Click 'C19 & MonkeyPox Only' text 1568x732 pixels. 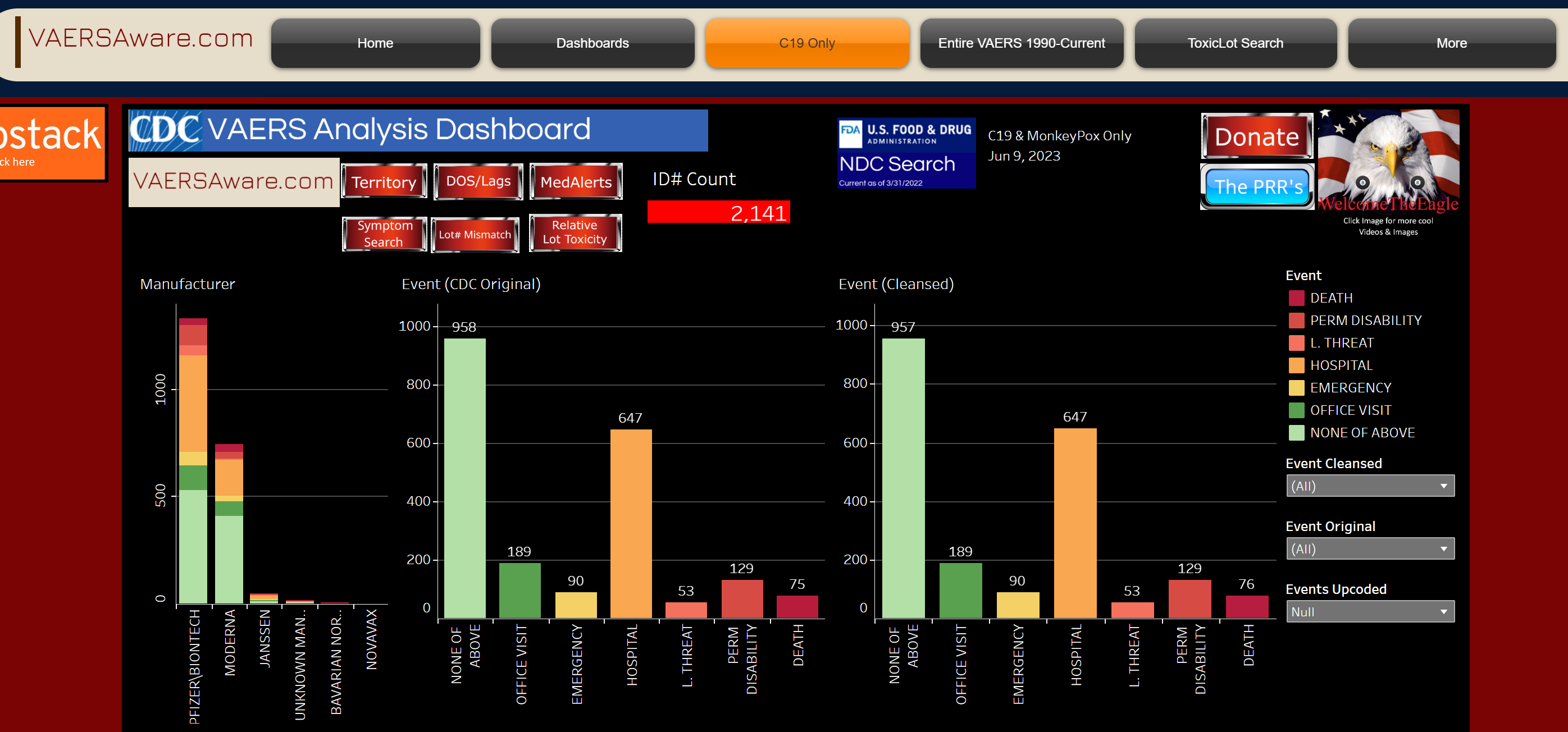click(1059, 136)
